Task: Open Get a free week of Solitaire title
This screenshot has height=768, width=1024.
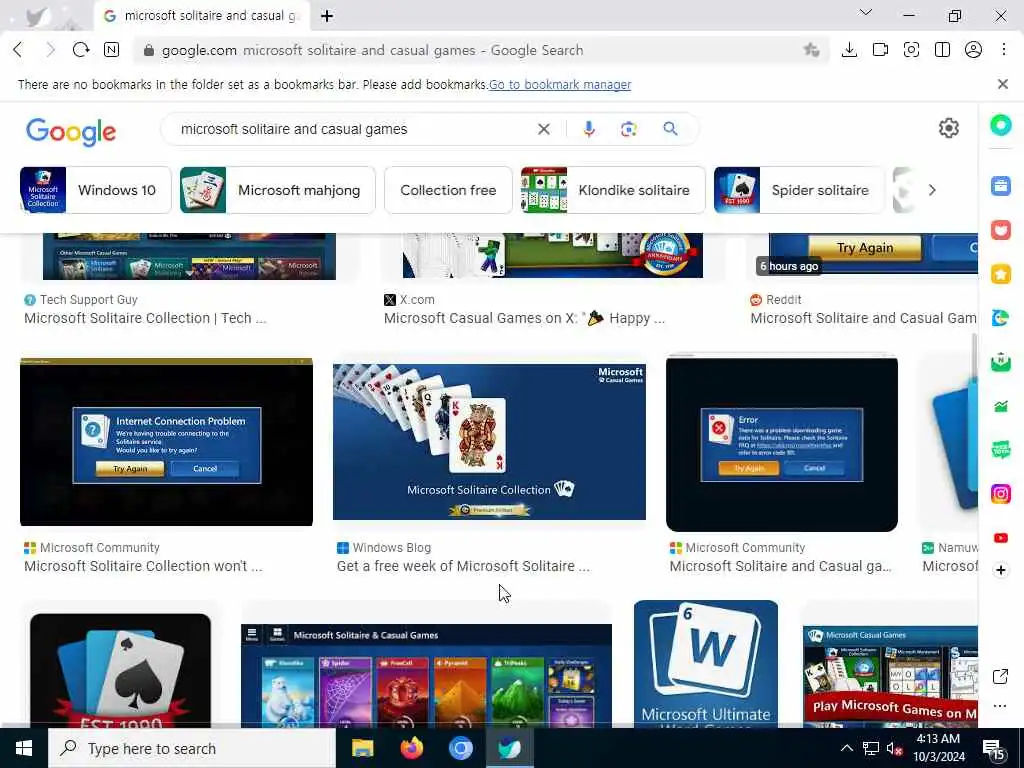Action: pos(463,566)
